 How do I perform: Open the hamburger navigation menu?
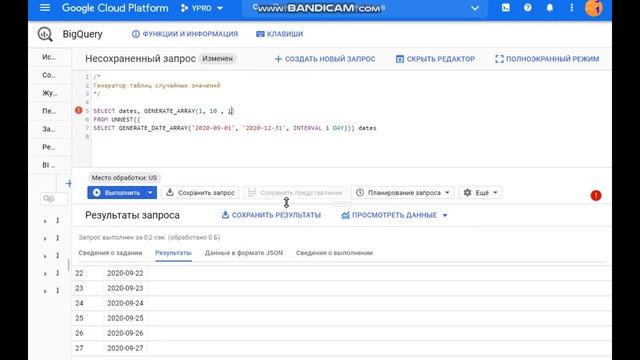[44, 8]
